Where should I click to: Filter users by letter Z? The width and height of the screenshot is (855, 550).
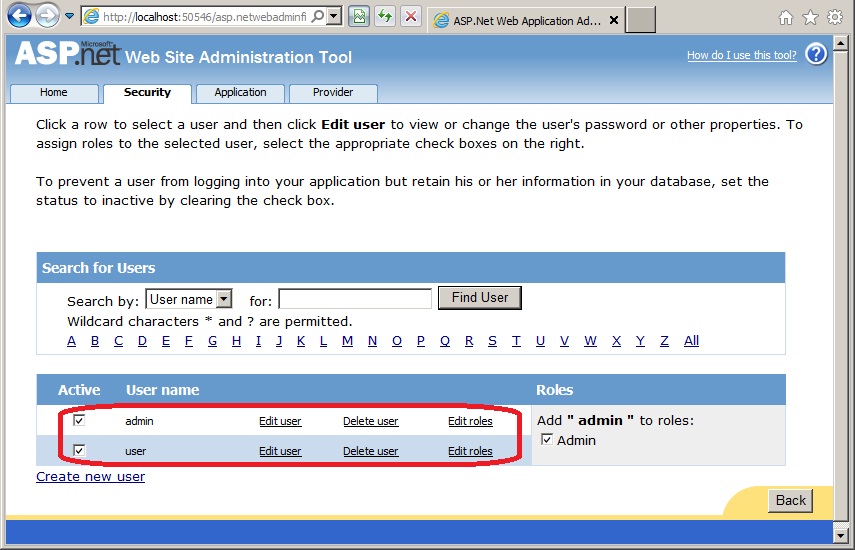[664, 341]
